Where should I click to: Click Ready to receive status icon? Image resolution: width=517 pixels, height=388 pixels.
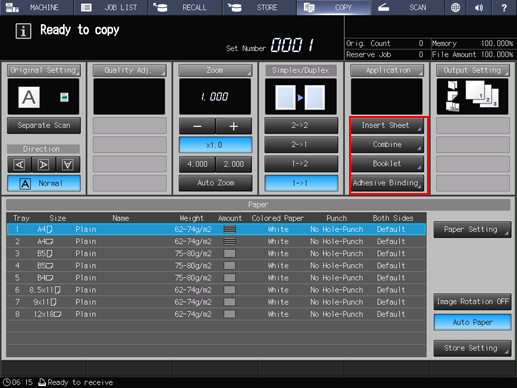(x=42, y=382)
